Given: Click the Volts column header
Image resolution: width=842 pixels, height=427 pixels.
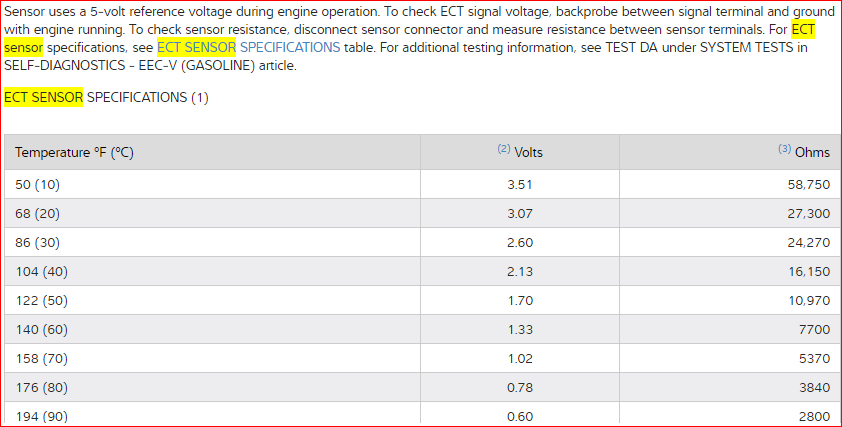Looking at the screenshot, I should pyautogui.click(x=528, y=152).
